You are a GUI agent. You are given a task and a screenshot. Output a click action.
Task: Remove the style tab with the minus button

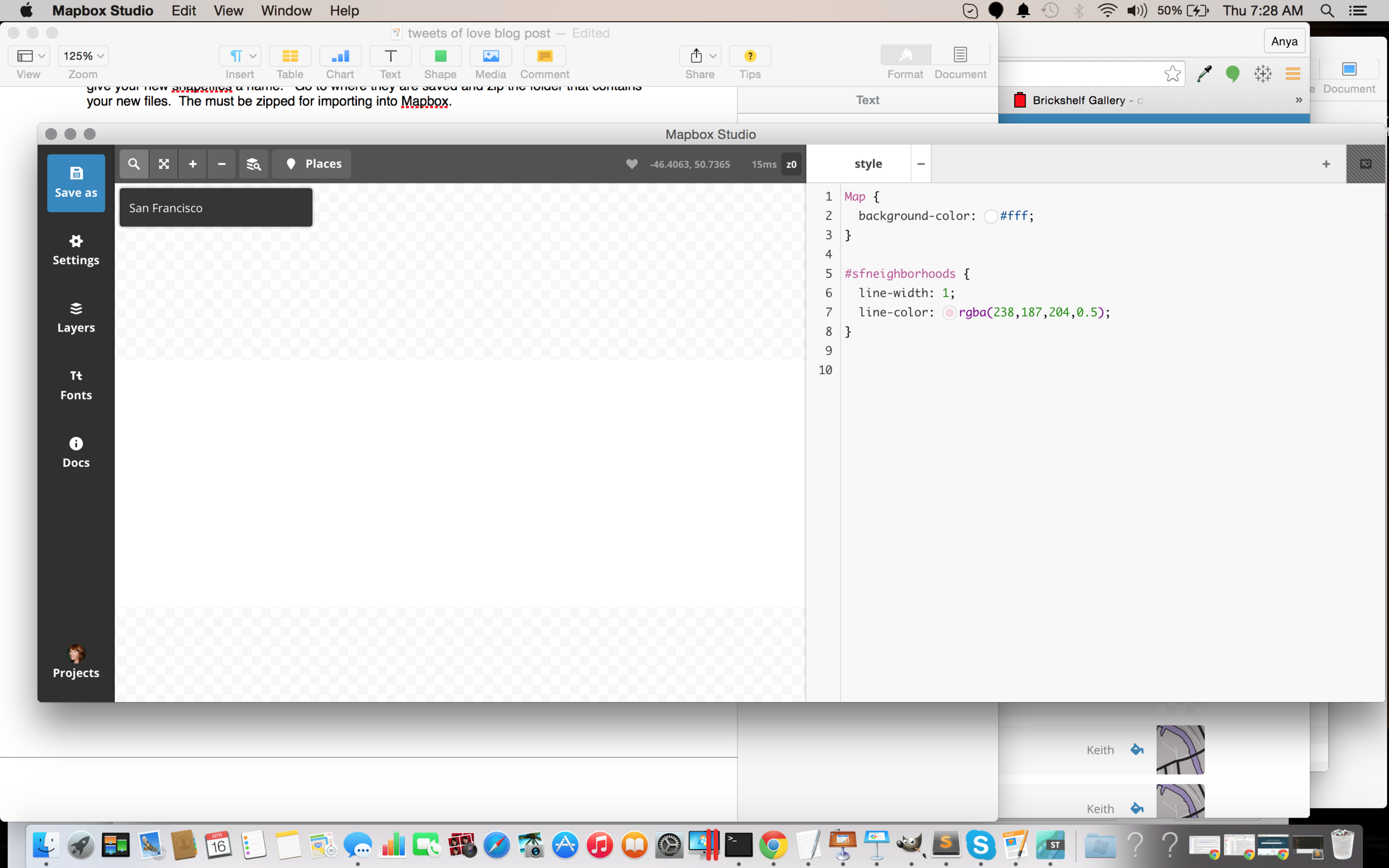click(921, 164)
